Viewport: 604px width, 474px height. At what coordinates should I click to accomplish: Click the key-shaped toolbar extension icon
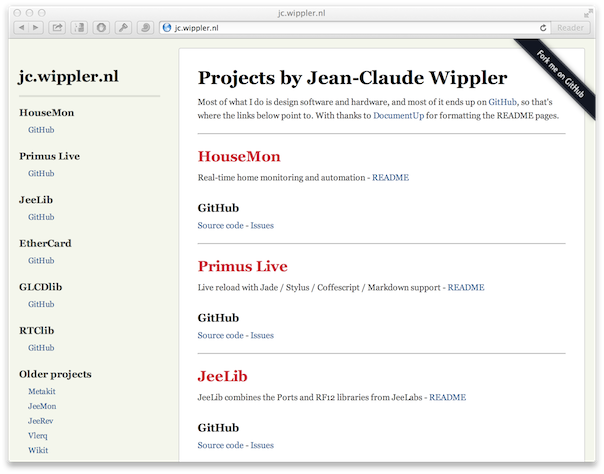(x=123, y=28)
